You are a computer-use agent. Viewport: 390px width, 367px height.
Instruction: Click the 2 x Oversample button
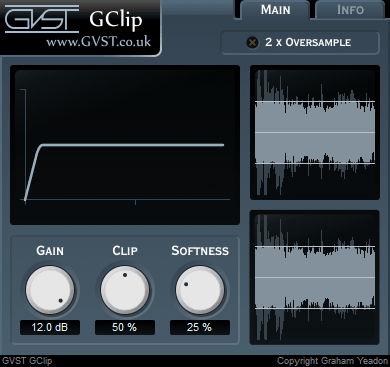coord(301,43)
